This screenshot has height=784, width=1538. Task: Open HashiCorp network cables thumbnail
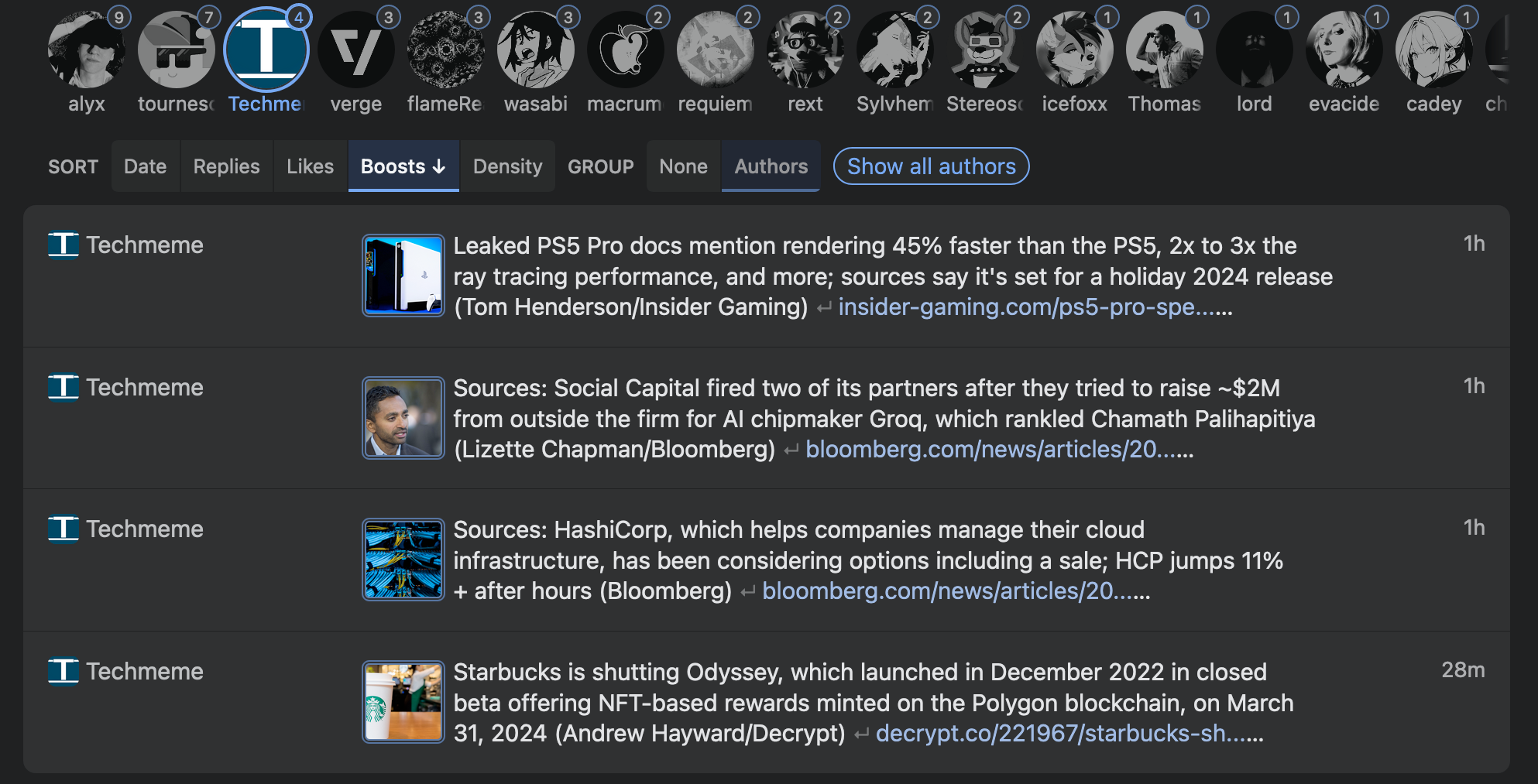click(403, 560)
